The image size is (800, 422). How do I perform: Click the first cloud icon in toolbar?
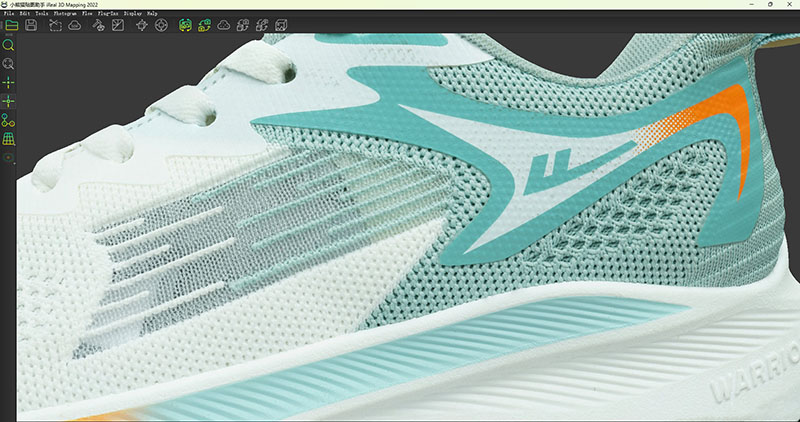(75, 25)
